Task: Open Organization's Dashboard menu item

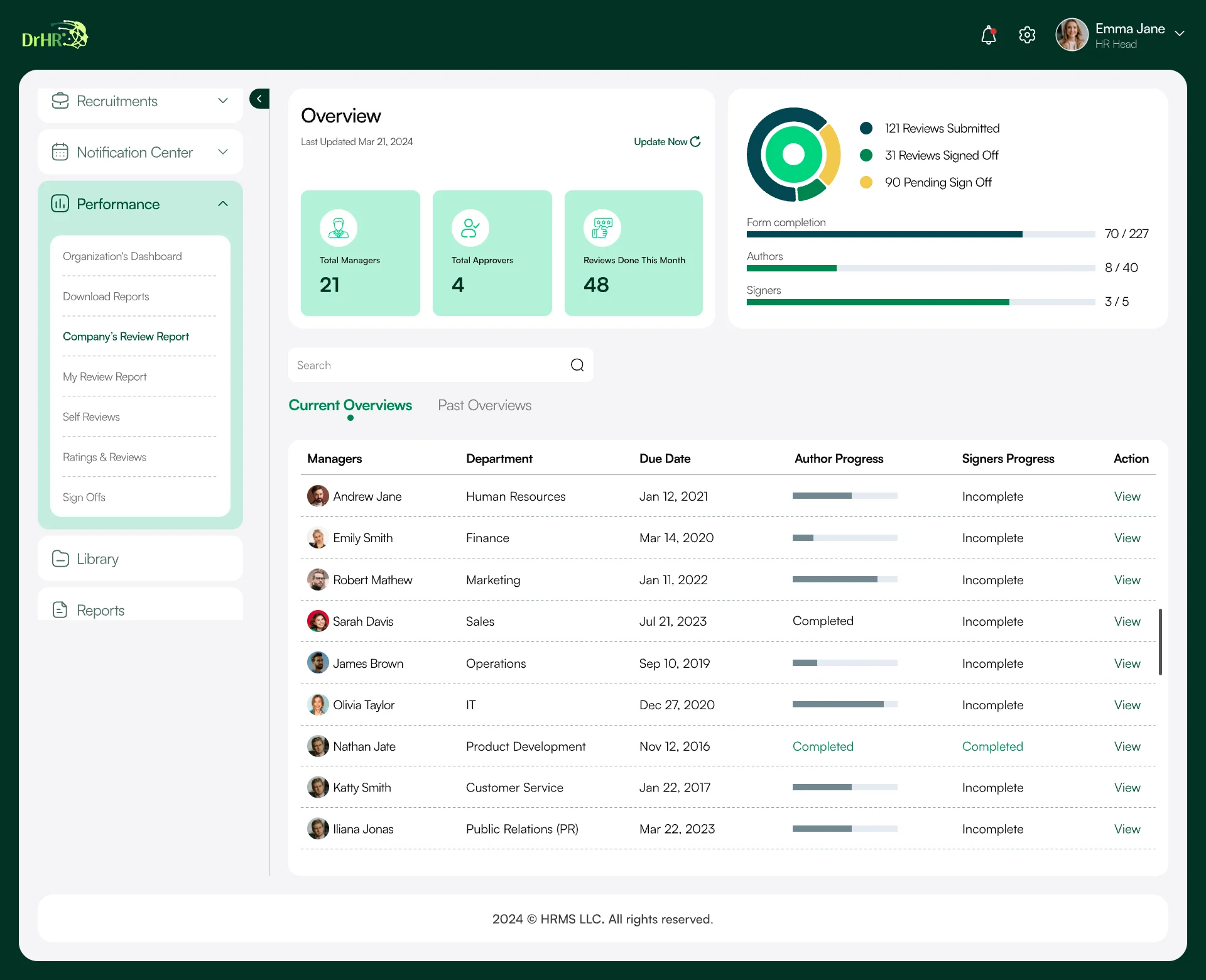Action: (122, 256)
